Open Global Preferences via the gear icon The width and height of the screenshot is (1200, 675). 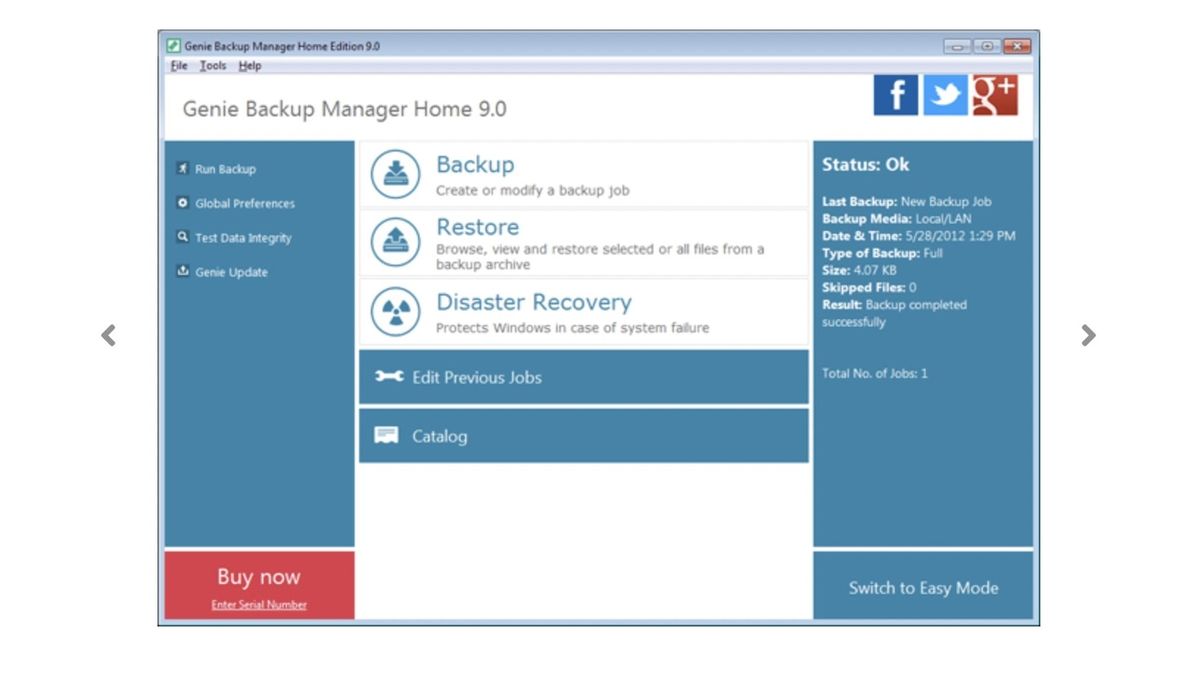tap(182, 203)
